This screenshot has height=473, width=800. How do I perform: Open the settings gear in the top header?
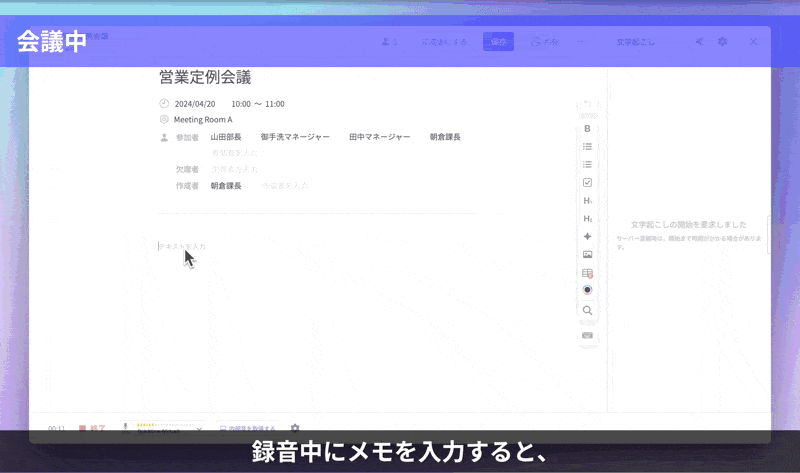(x=723, y=42)
